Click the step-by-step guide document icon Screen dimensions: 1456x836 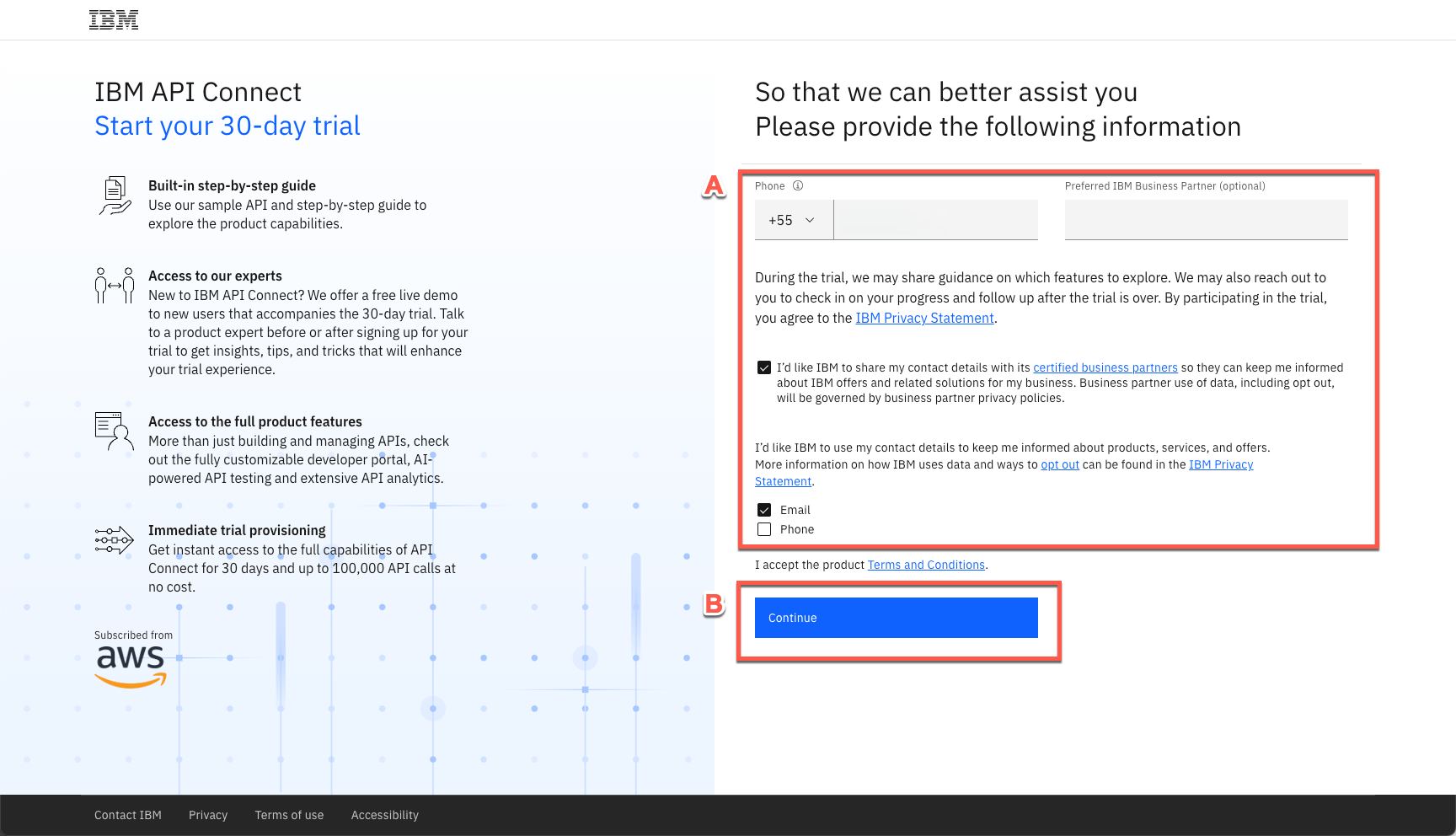115,196
